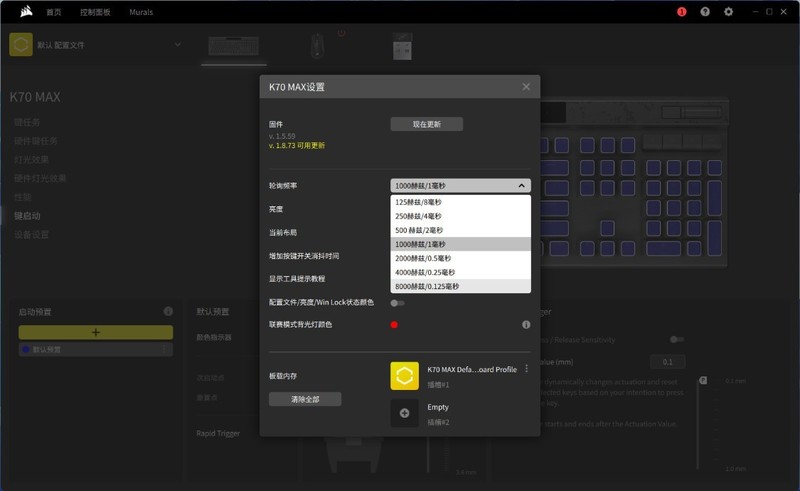This screenshot has width=800, height=491.
Task: Open the 控制面板 dashboard tab
Action: pyautogui.click(x=95, y=12)
